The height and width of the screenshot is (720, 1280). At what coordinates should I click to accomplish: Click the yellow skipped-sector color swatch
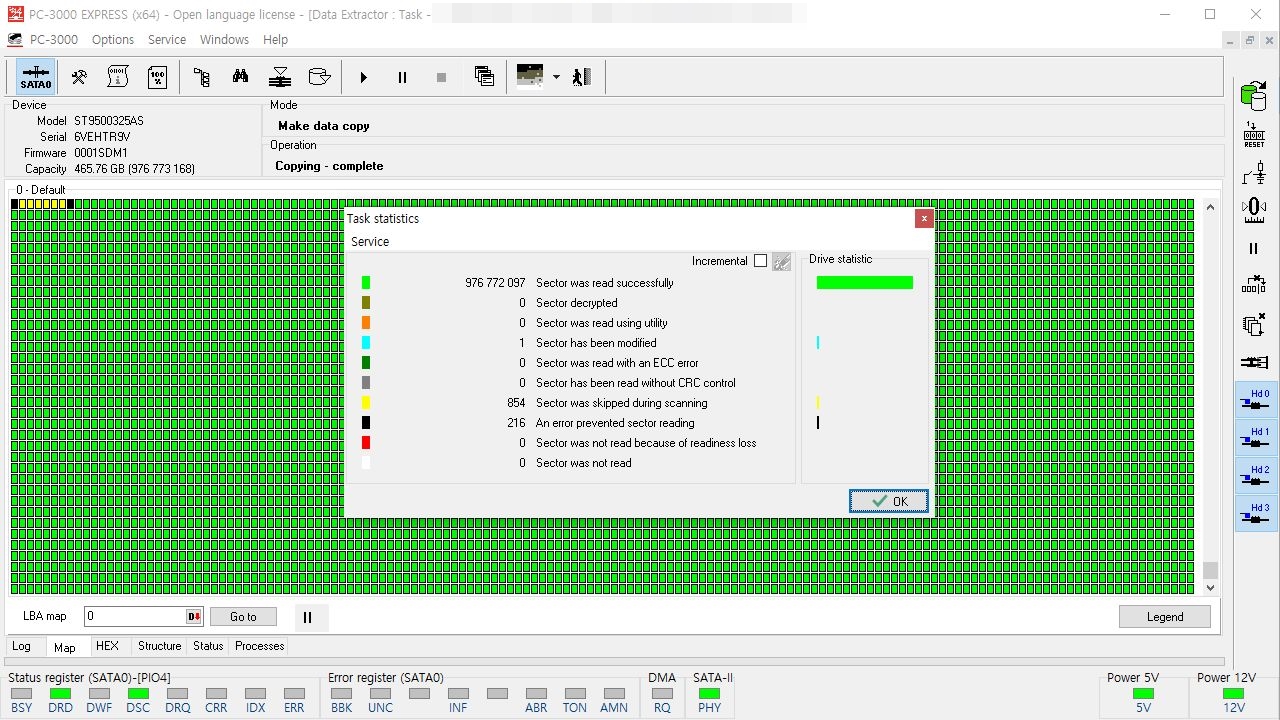[366, 403]
